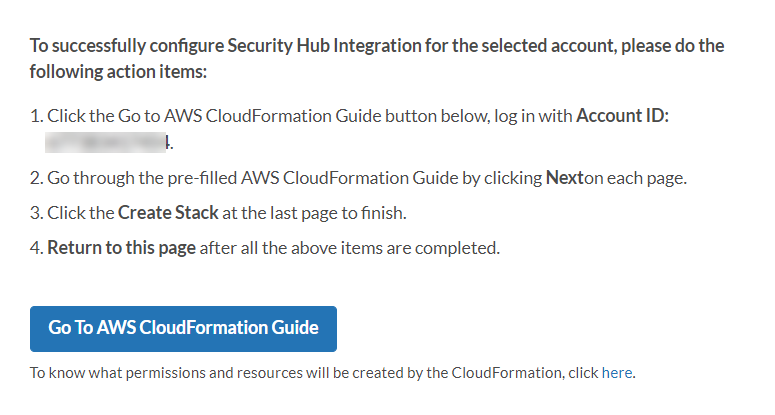Image resolution: width=775 pixels, height=415 pixels.
Task: Click the blurred Account ID number
Action: coord(108,143)
